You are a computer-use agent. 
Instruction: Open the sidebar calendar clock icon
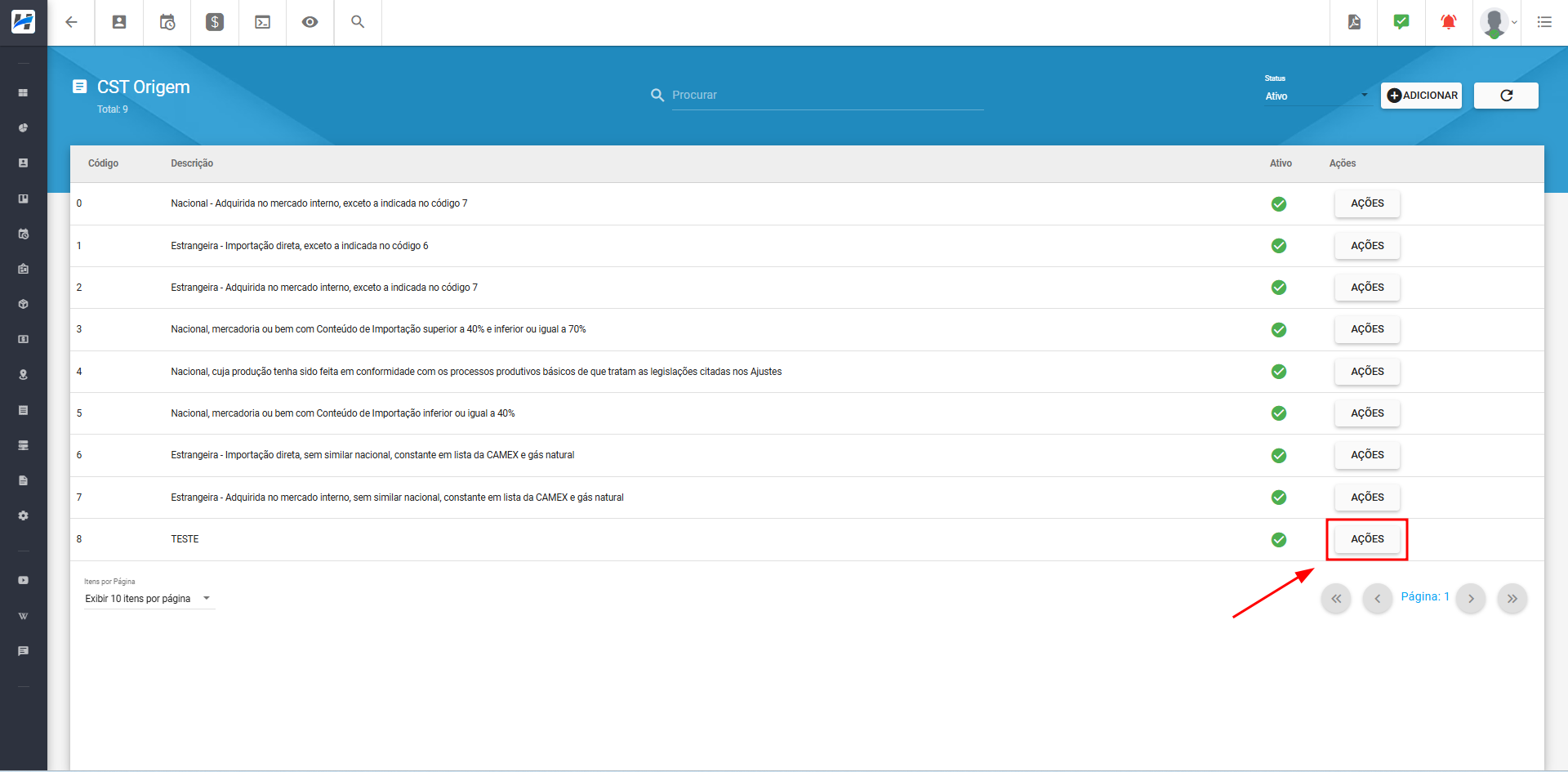click(23, 234)
